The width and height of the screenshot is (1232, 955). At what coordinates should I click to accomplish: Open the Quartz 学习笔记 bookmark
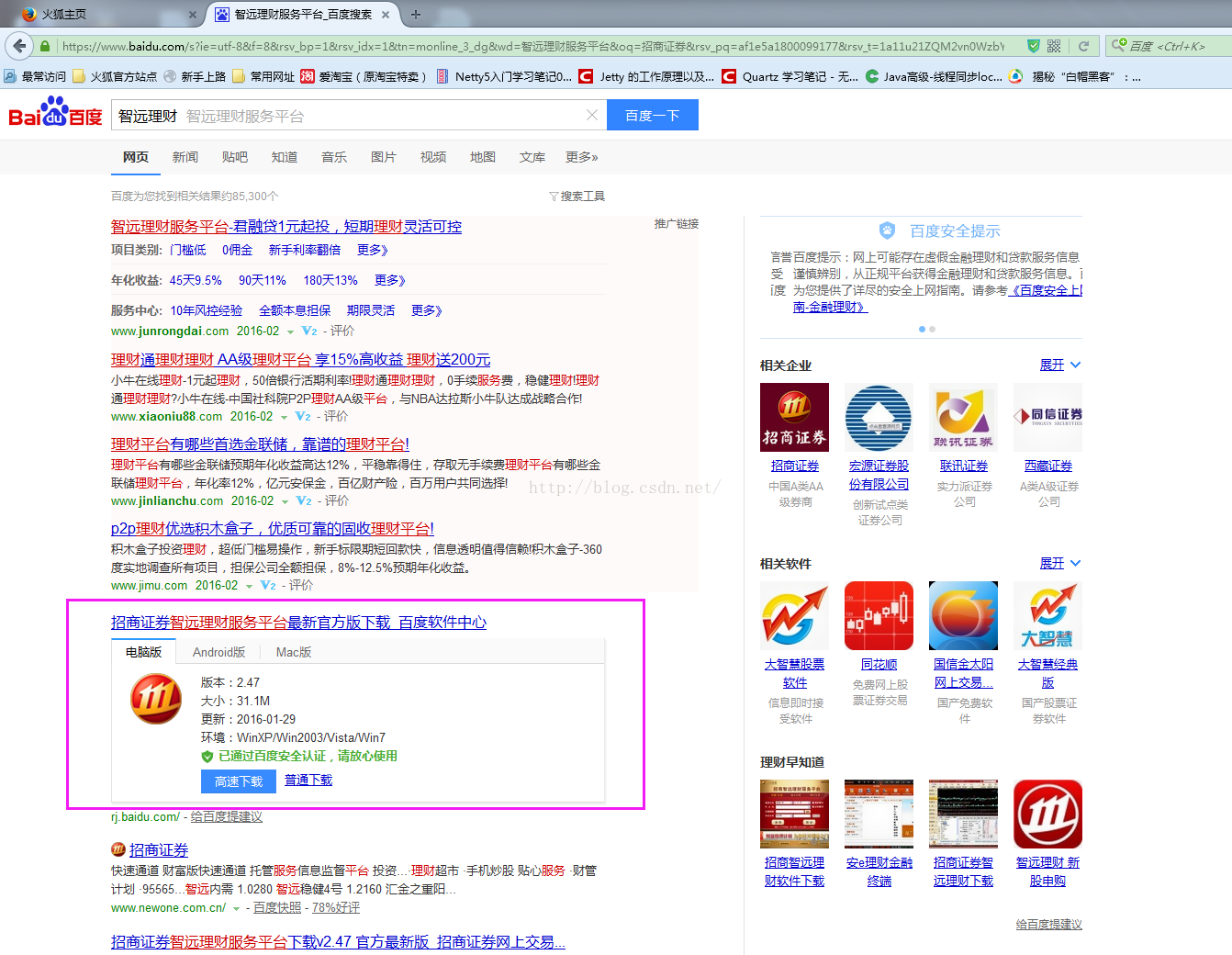(x=790, y=76)
